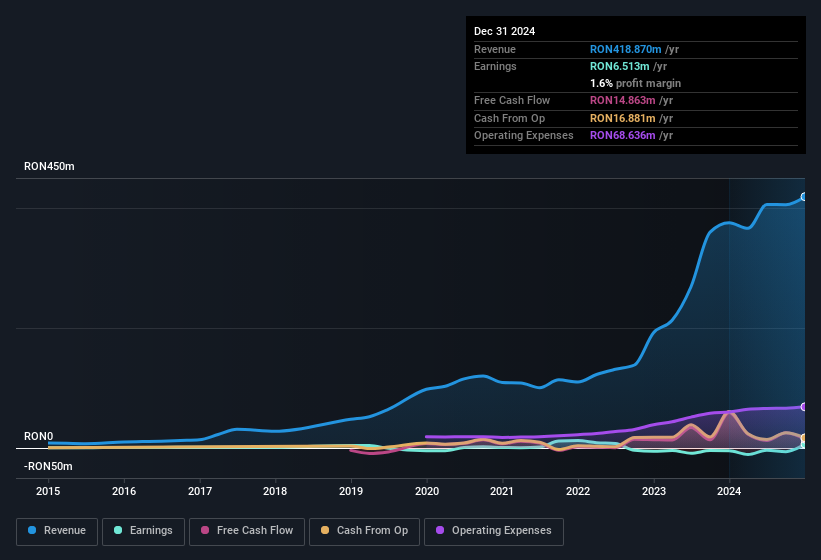Click the 2020 x-axis label
Screen dimensions: 821x560
(x=427, y=491)
